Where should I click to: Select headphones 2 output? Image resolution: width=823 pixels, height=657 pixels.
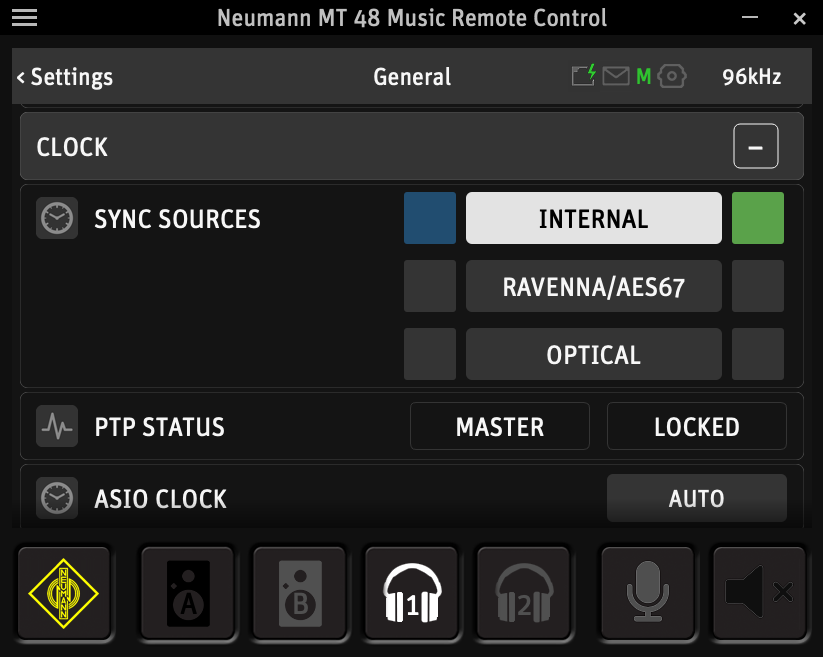[524, 594]
